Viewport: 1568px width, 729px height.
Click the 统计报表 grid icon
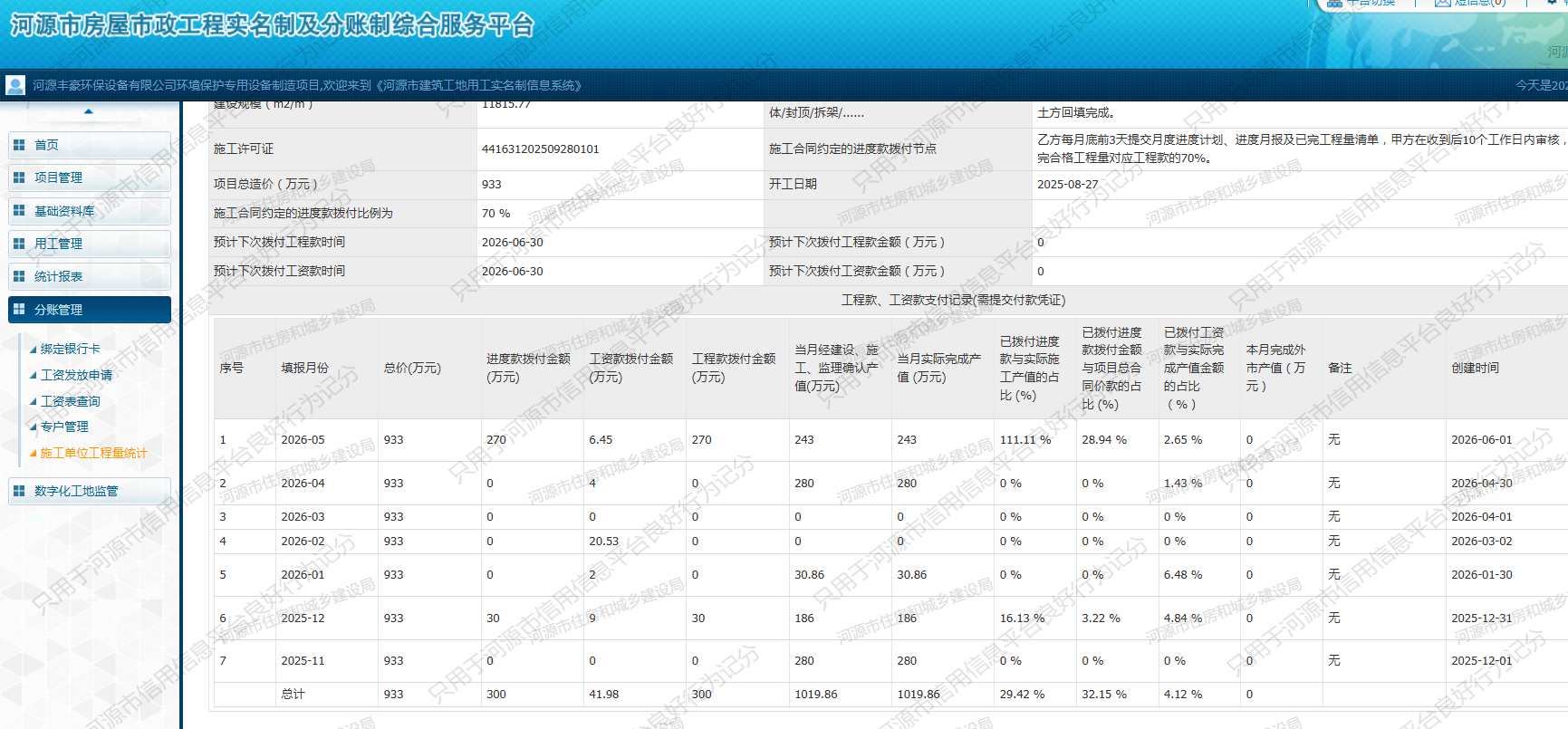tap(19, 276)
